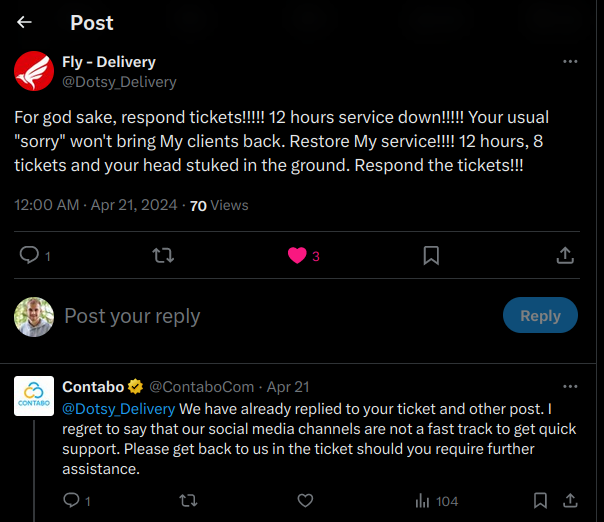Click the blue Reply button

[540, 315]
